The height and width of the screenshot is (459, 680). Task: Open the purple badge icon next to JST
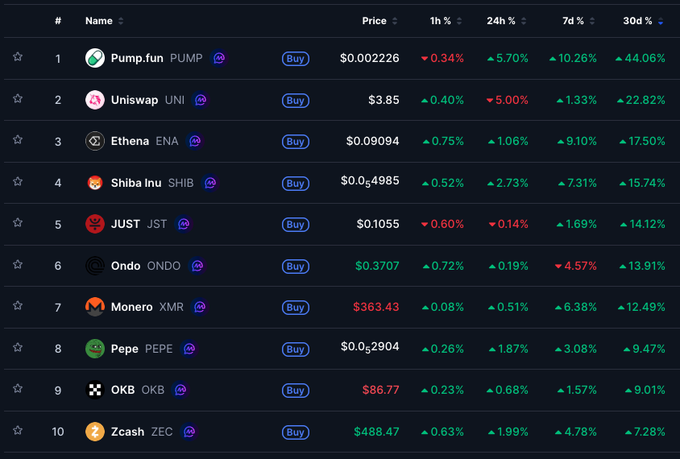point(183,224)
